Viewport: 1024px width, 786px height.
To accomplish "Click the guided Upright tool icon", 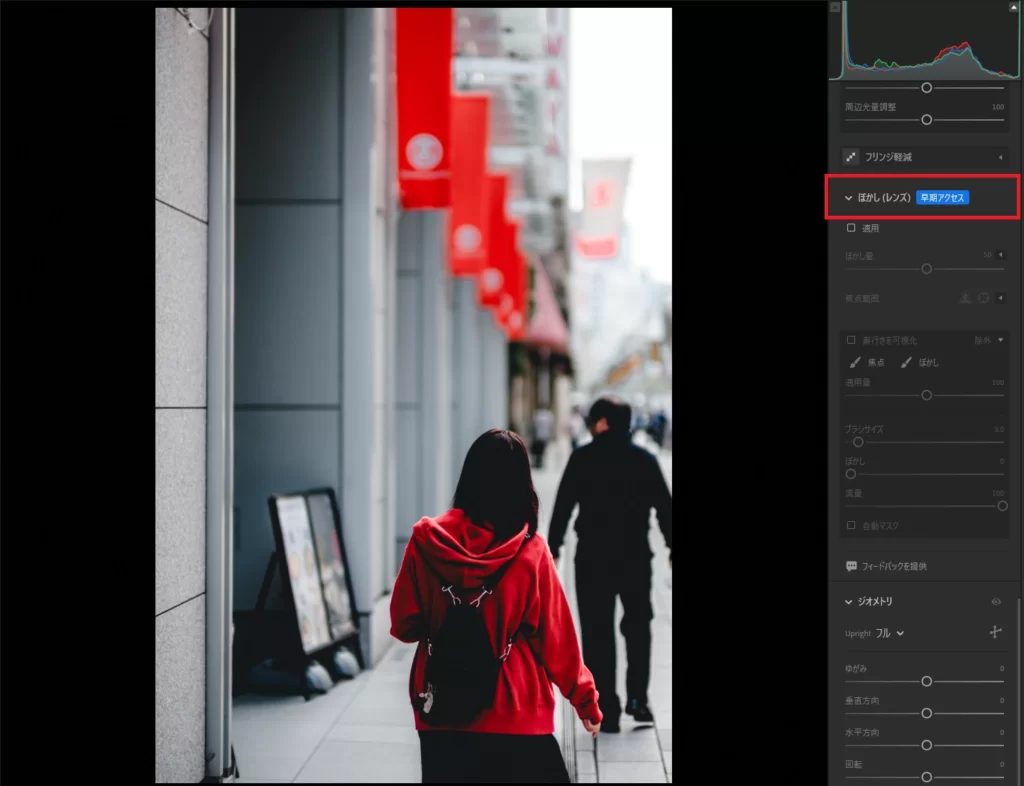I will [995, 632].
